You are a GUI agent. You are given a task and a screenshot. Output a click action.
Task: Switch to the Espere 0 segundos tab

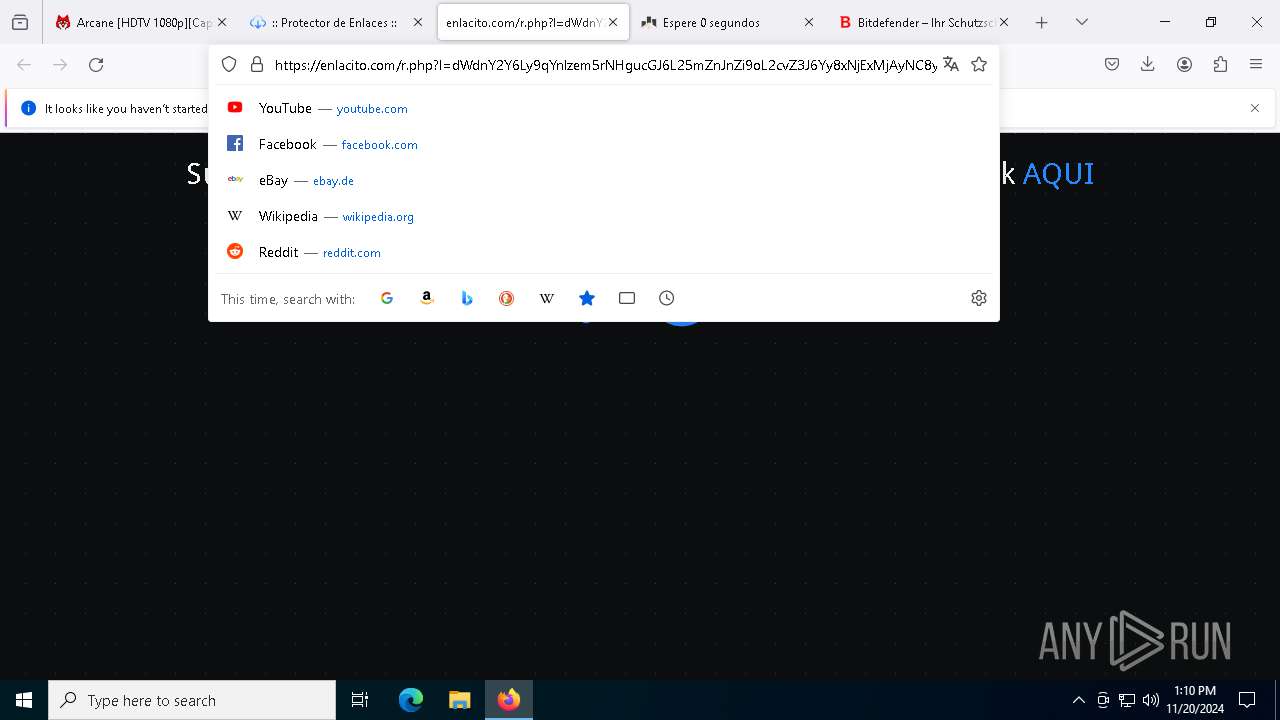[729, 22]
